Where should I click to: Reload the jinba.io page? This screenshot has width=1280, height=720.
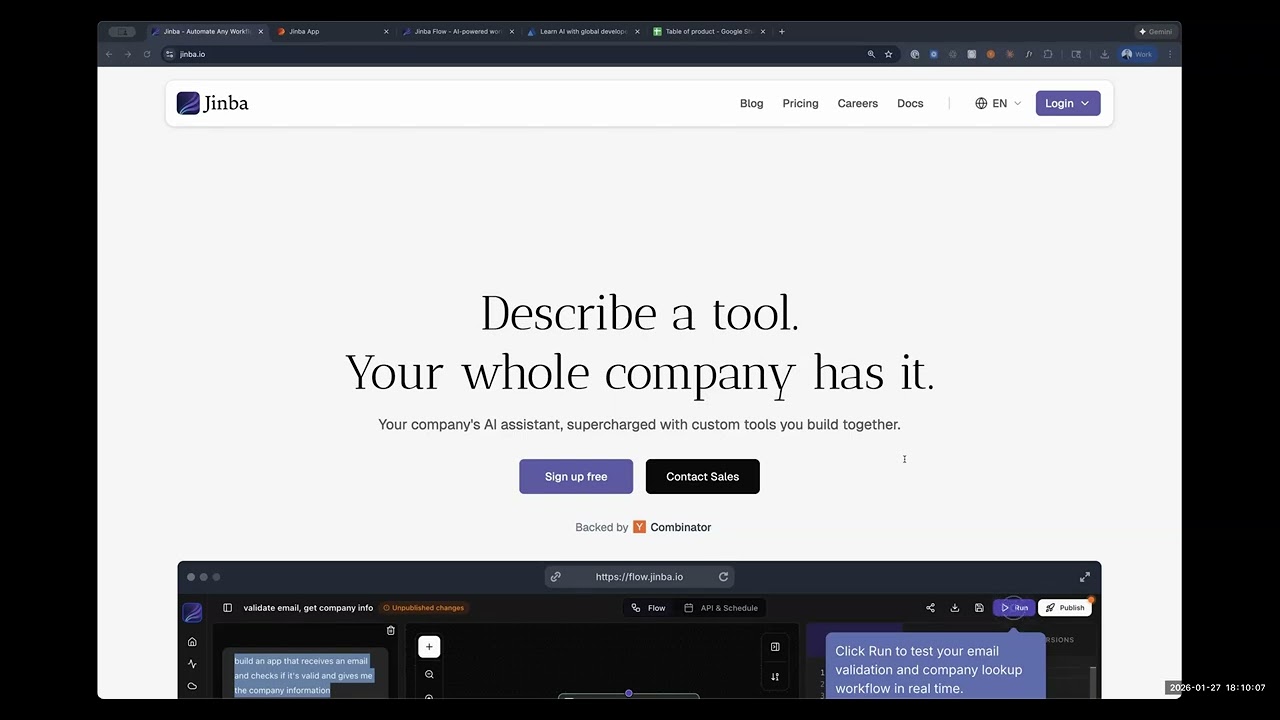[147, 54]
